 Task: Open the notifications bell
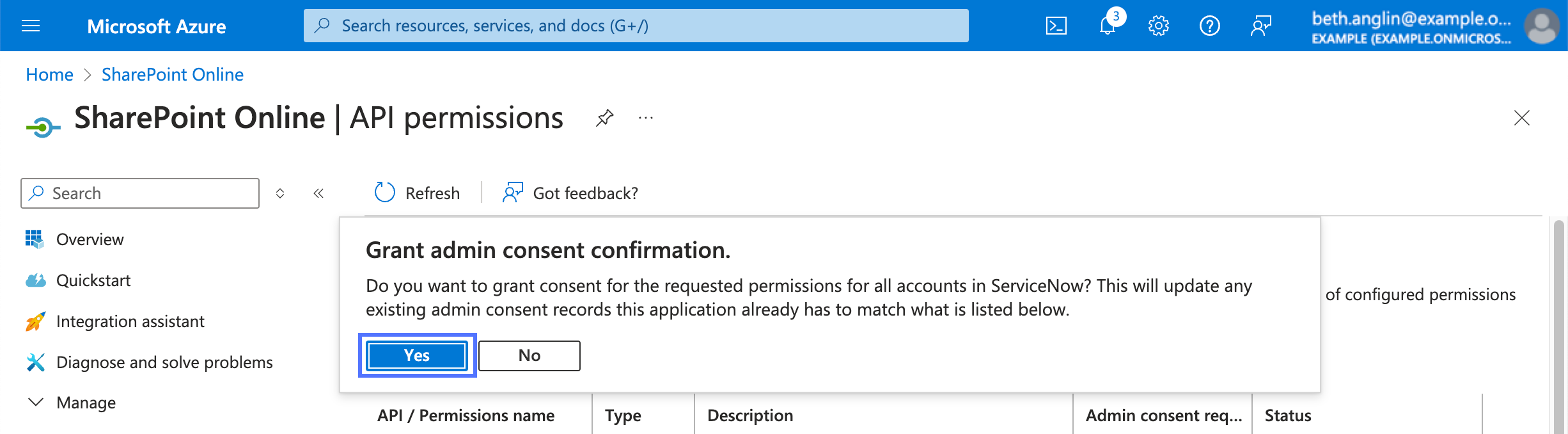tap(1108, 26)
